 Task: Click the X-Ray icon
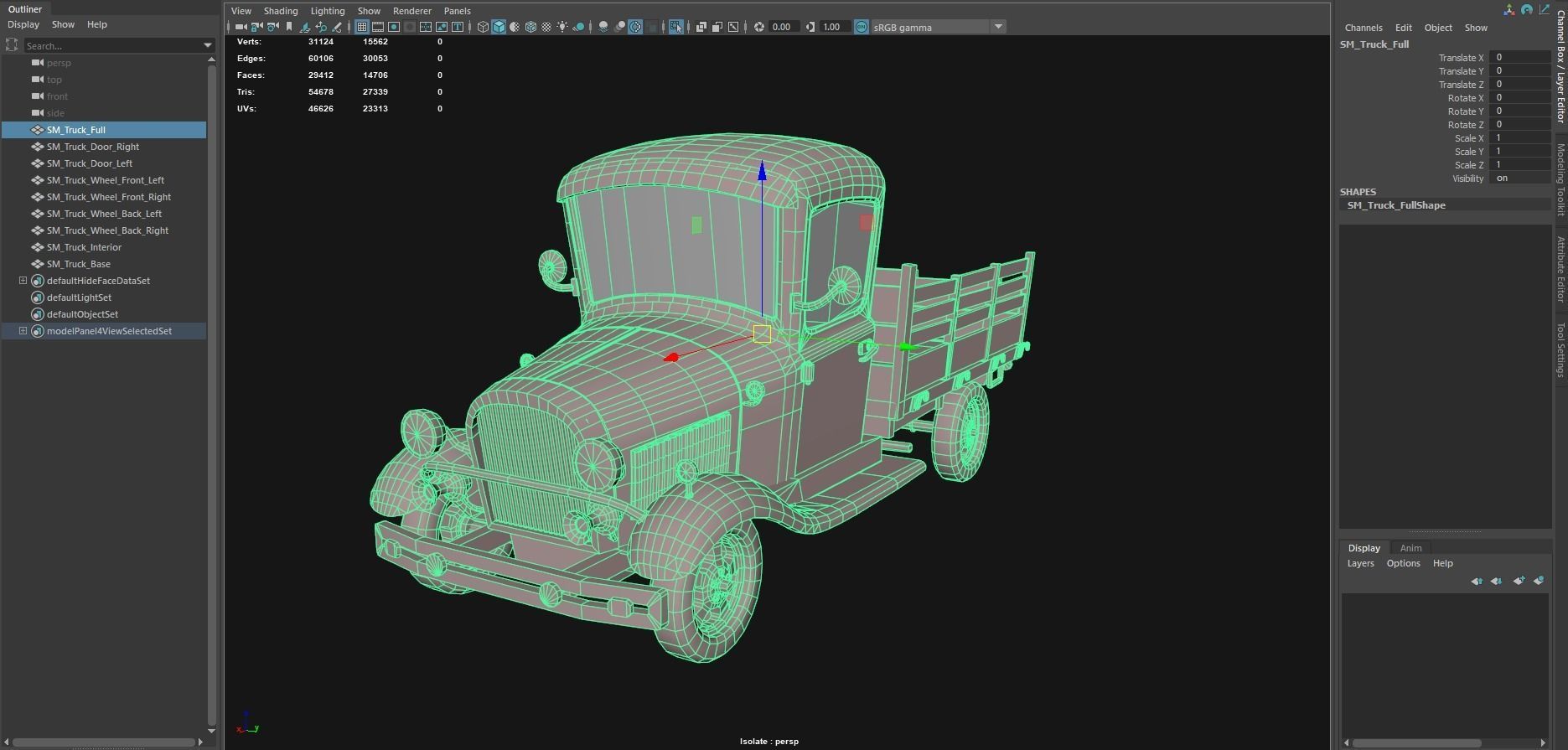click(701, 27)
